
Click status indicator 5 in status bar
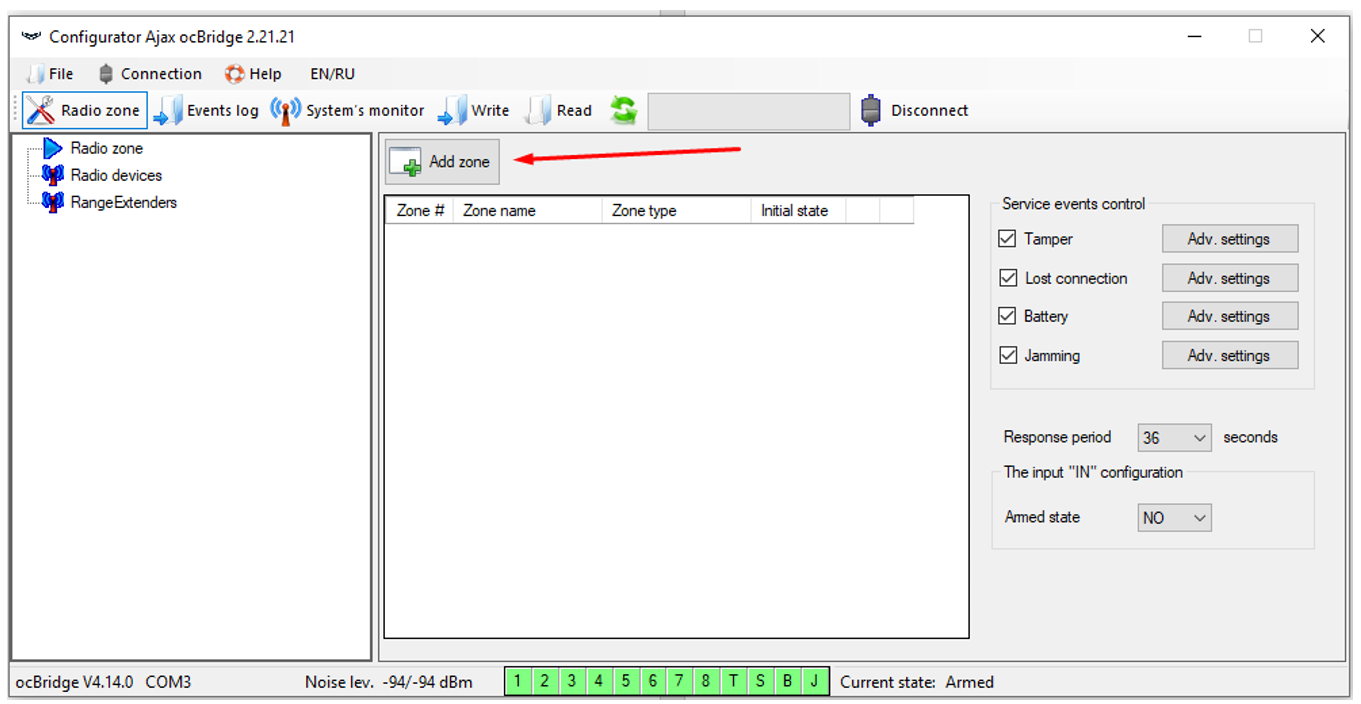click(626, 682)
